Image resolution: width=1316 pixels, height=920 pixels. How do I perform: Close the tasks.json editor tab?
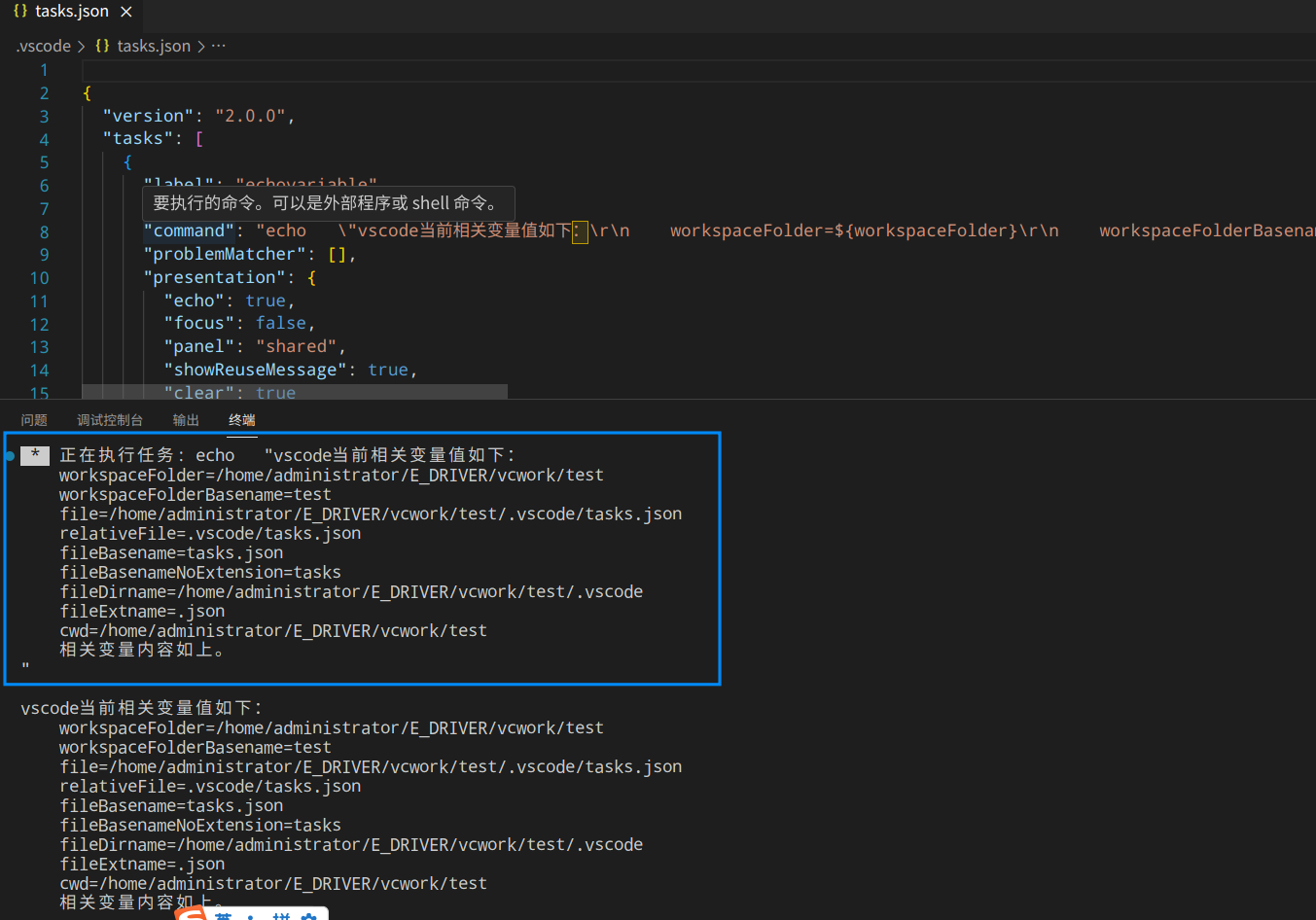[126, 12]
